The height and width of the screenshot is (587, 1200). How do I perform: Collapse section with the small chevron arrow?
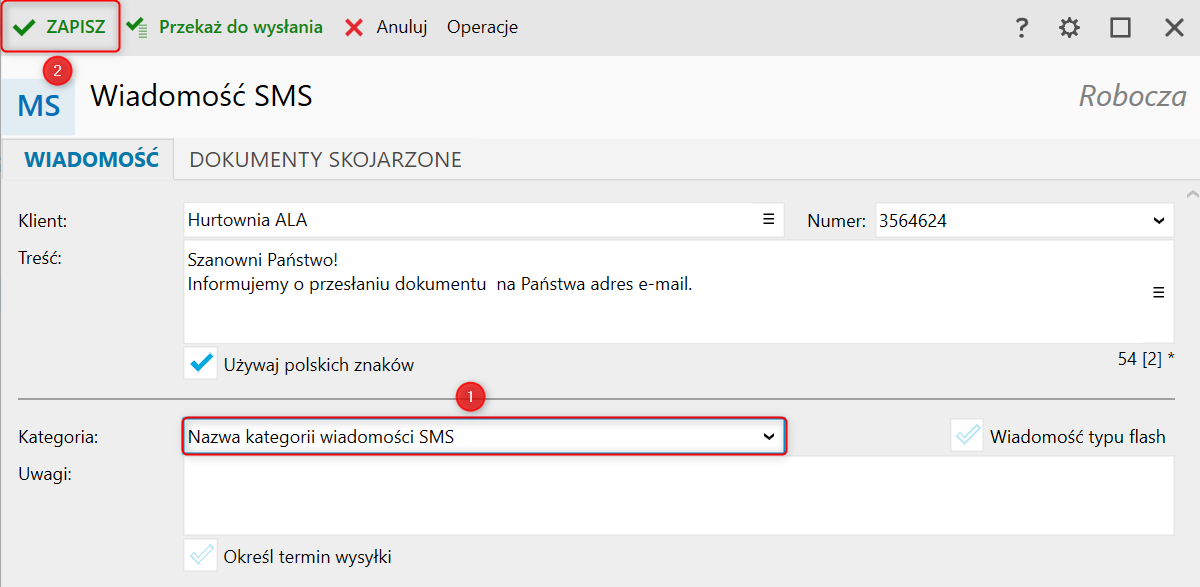point(1191,193)
